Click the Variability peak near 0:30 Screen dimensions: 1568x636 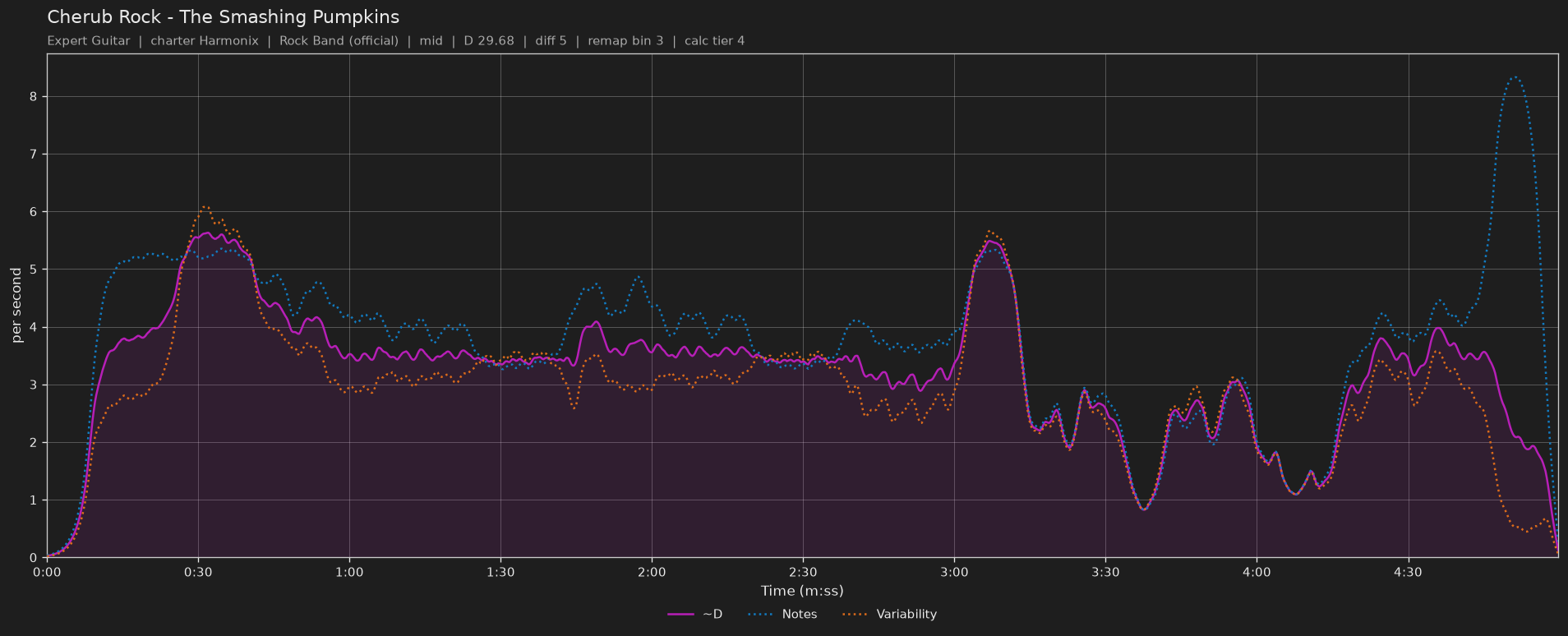click(x=205, y=206)
